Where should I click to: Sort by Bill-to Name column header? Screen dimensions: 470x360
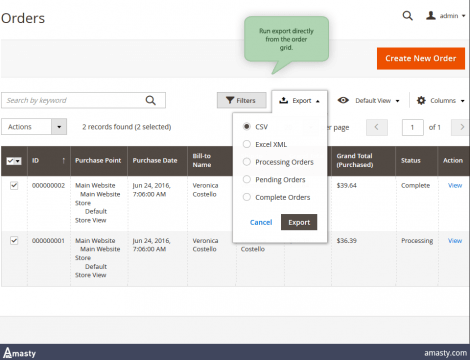pyautogui.click(x=210, y=161)
